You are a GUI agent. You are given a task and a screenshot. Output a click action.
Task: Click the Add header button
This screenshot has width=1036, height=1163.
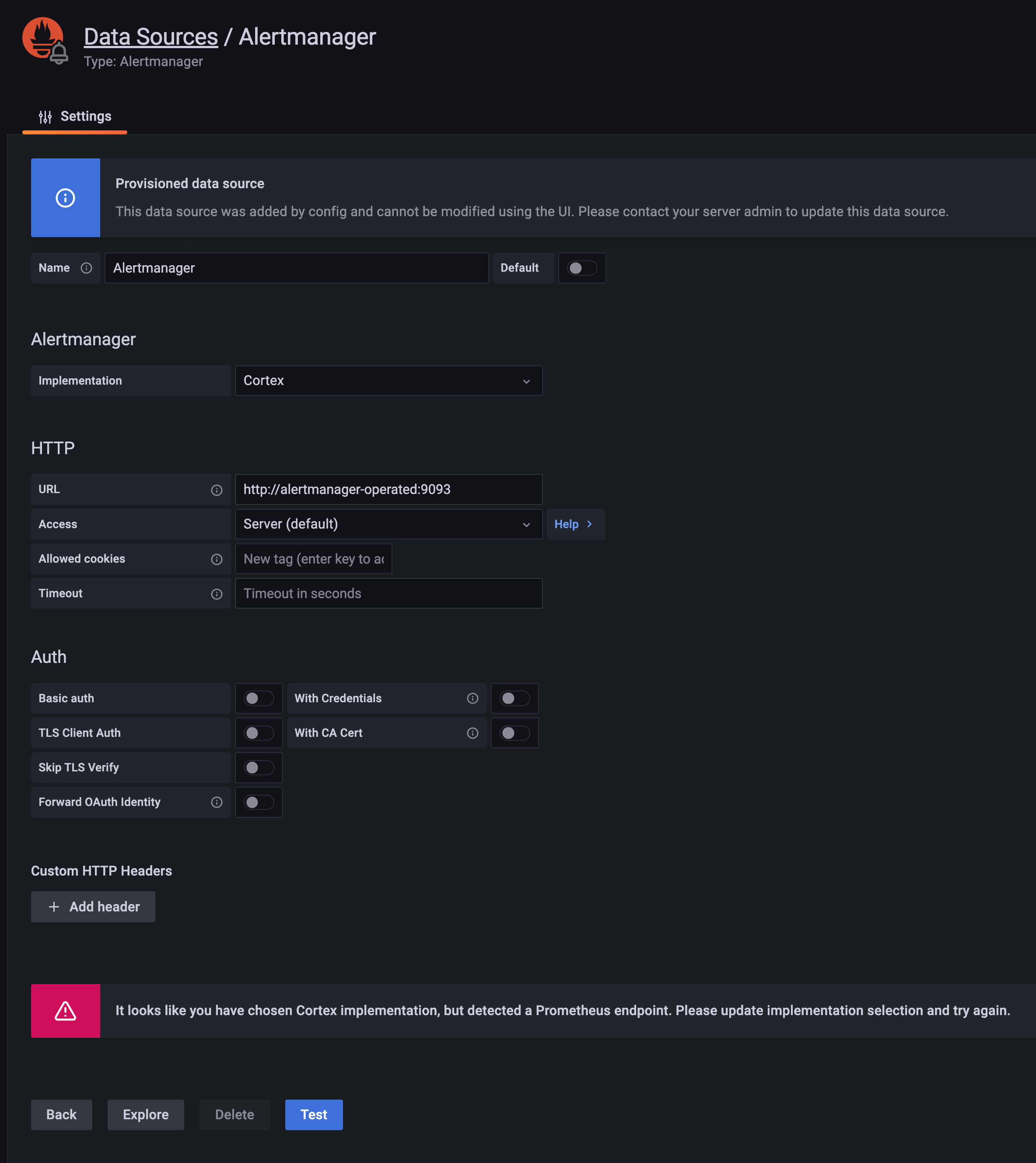(93, 907)
